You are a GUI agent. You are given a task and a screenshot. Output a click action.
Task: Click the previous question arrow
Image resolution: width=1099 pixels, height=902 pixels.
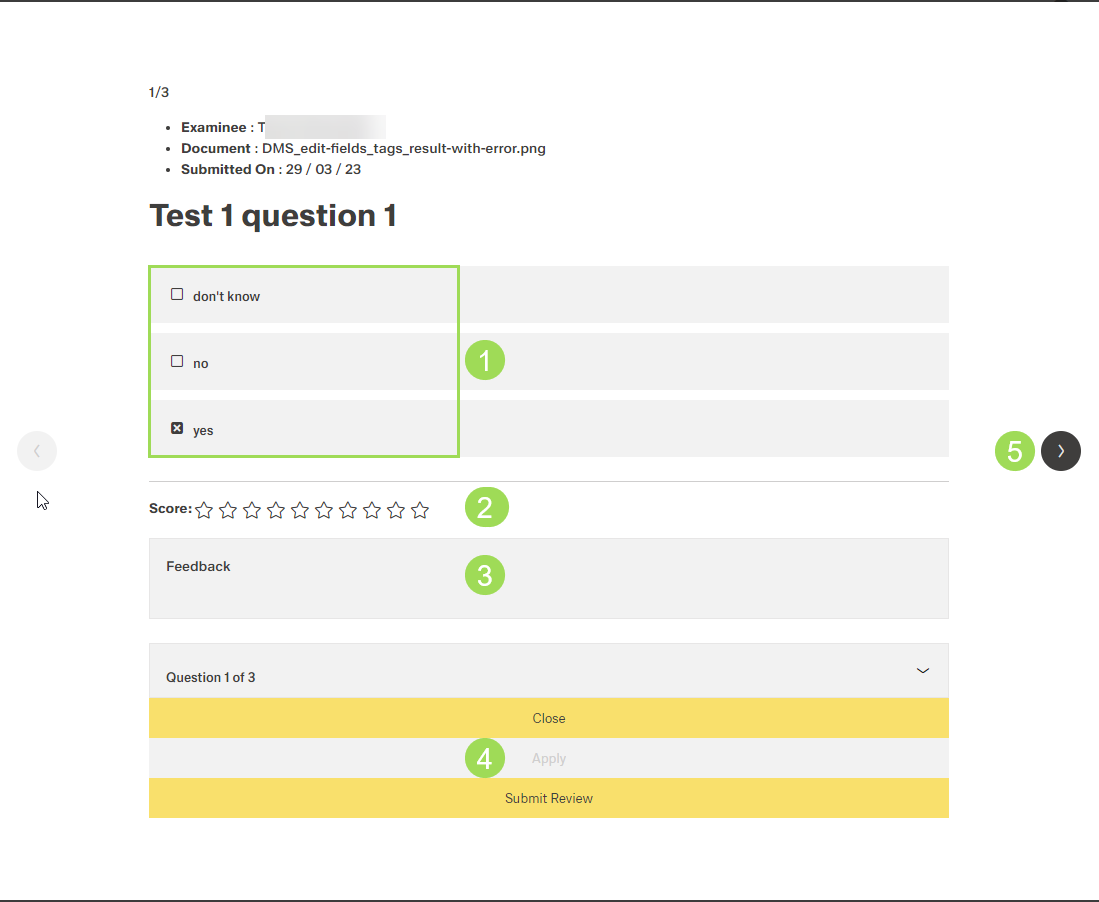tap(37, 451)
